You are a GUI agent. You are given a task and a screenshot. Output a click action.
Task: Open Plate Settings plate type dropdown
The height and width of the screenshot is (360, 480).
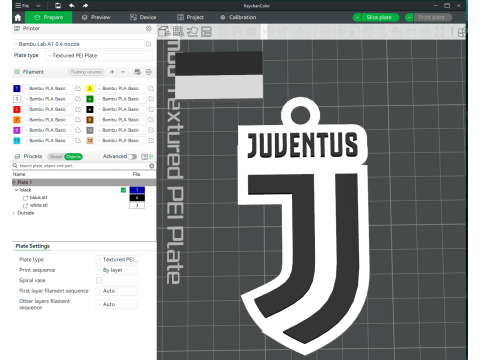pos(117,259)
